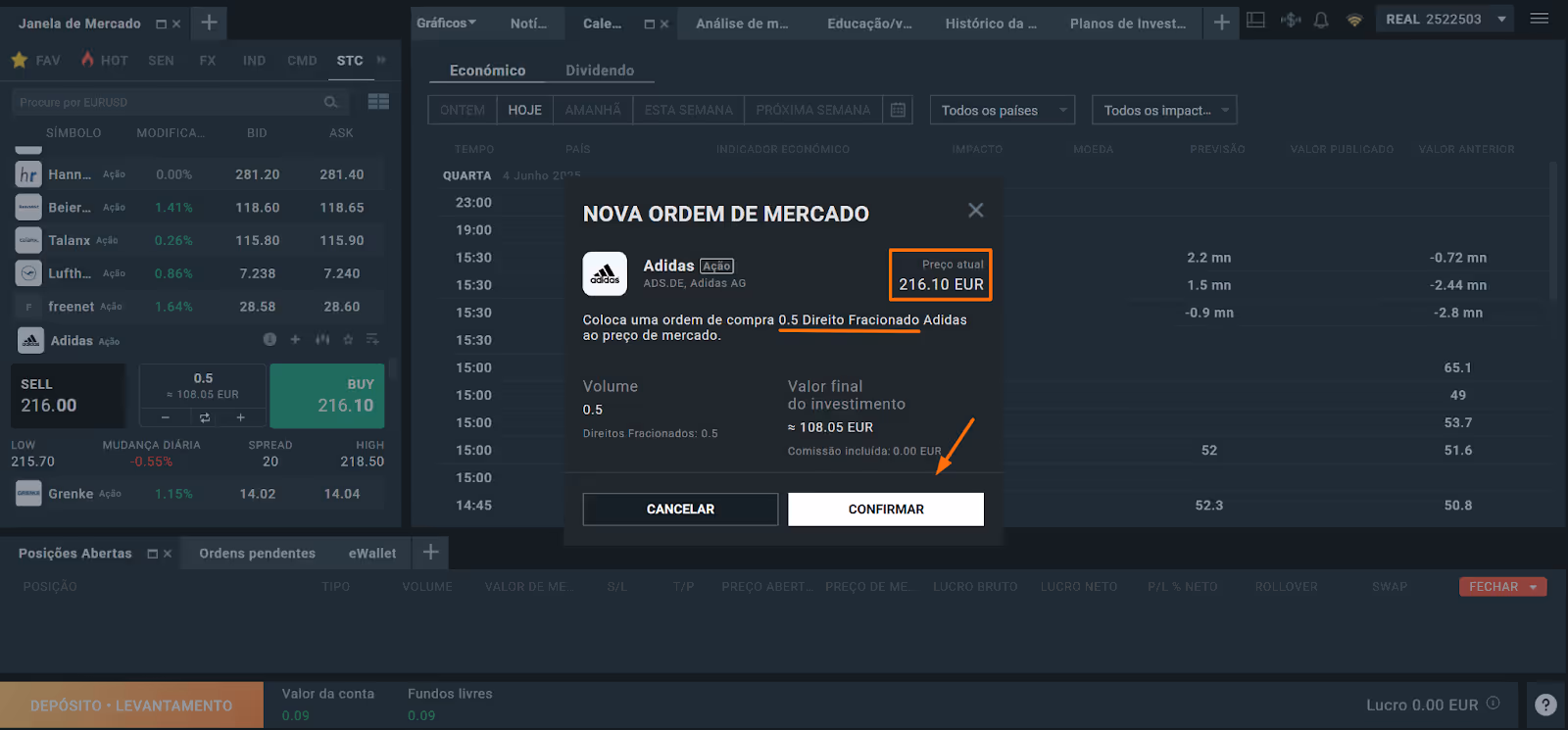Click the search magnifier icon
1568x730 pixels.
coord(331,102)
